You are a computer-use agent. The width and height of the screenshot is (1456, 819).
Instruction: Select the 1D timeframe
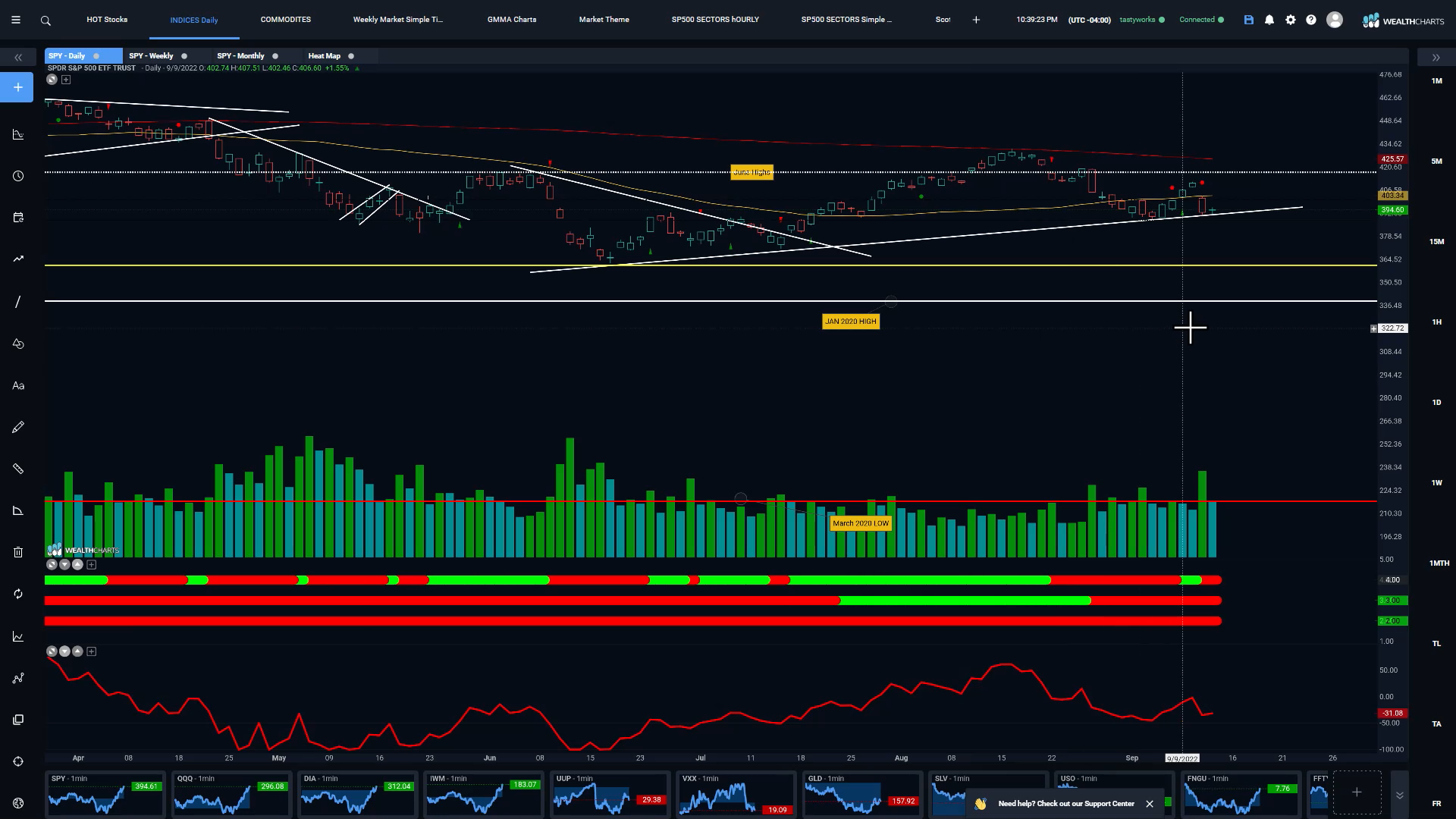coord(1436,402)
